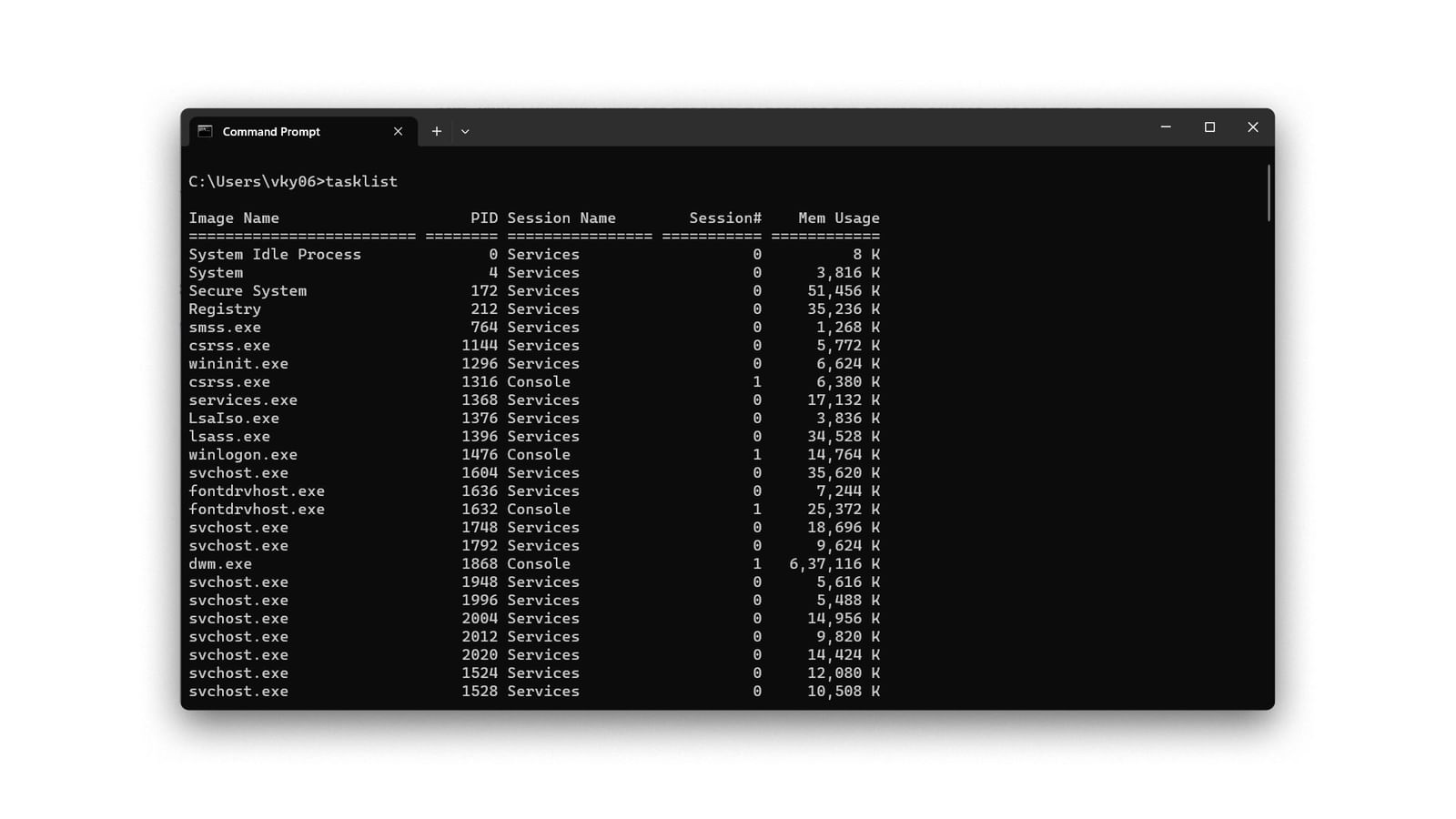Expand the new tab profile dropdown chevron
Viewport: 1456px width, 819px height.
pos(465,131)
